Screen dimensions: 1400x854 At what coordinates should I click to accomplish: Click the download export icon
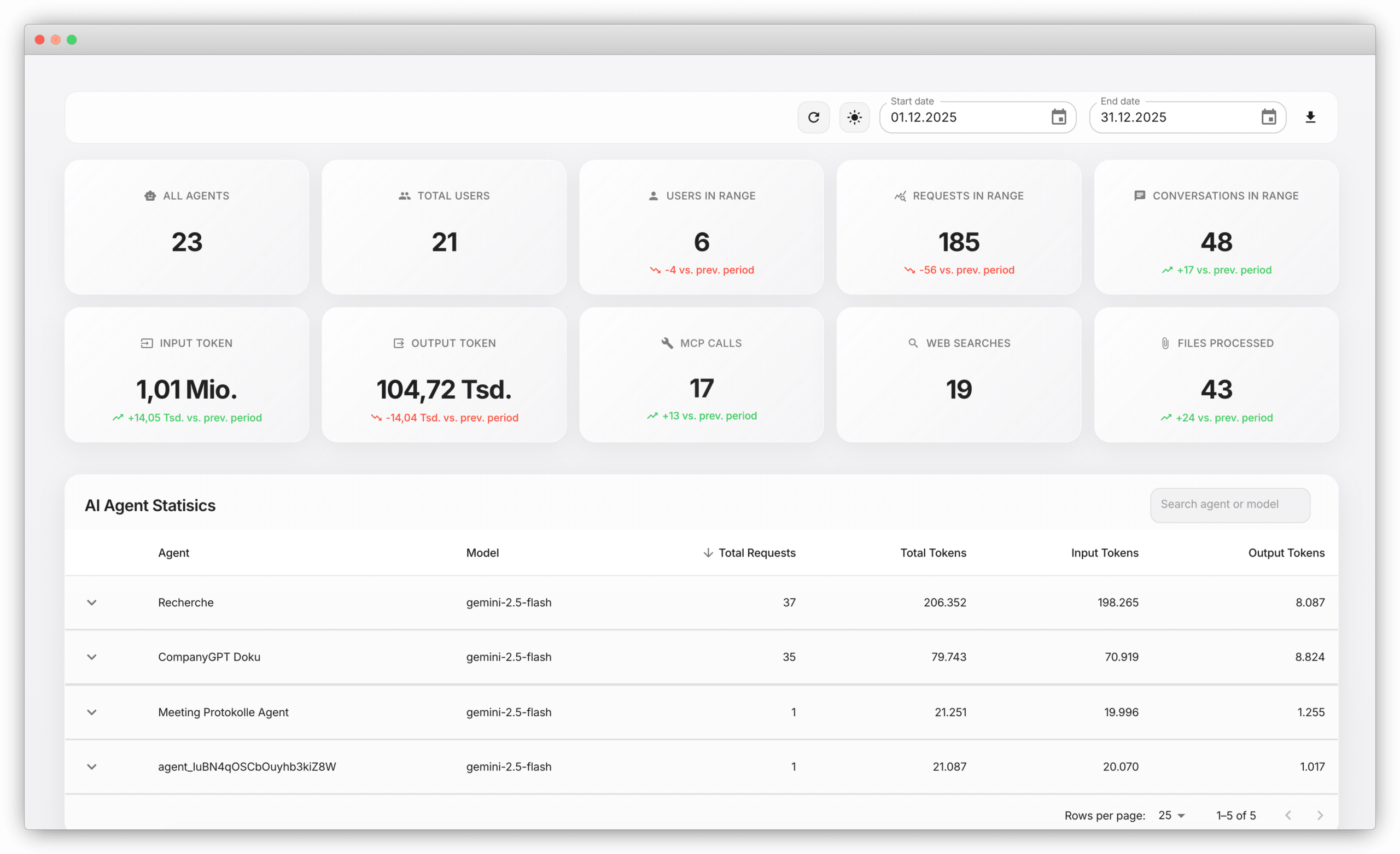[1311, 117]
